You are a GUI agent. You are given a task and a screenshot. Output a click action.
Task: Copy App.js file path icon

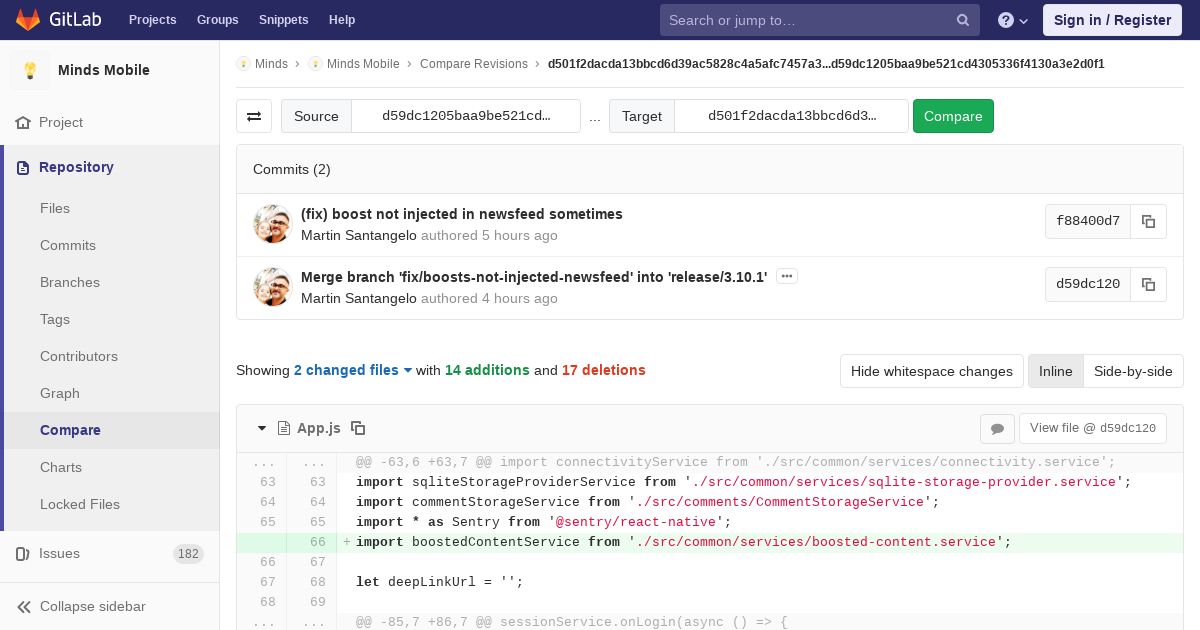tap(358, 428)
